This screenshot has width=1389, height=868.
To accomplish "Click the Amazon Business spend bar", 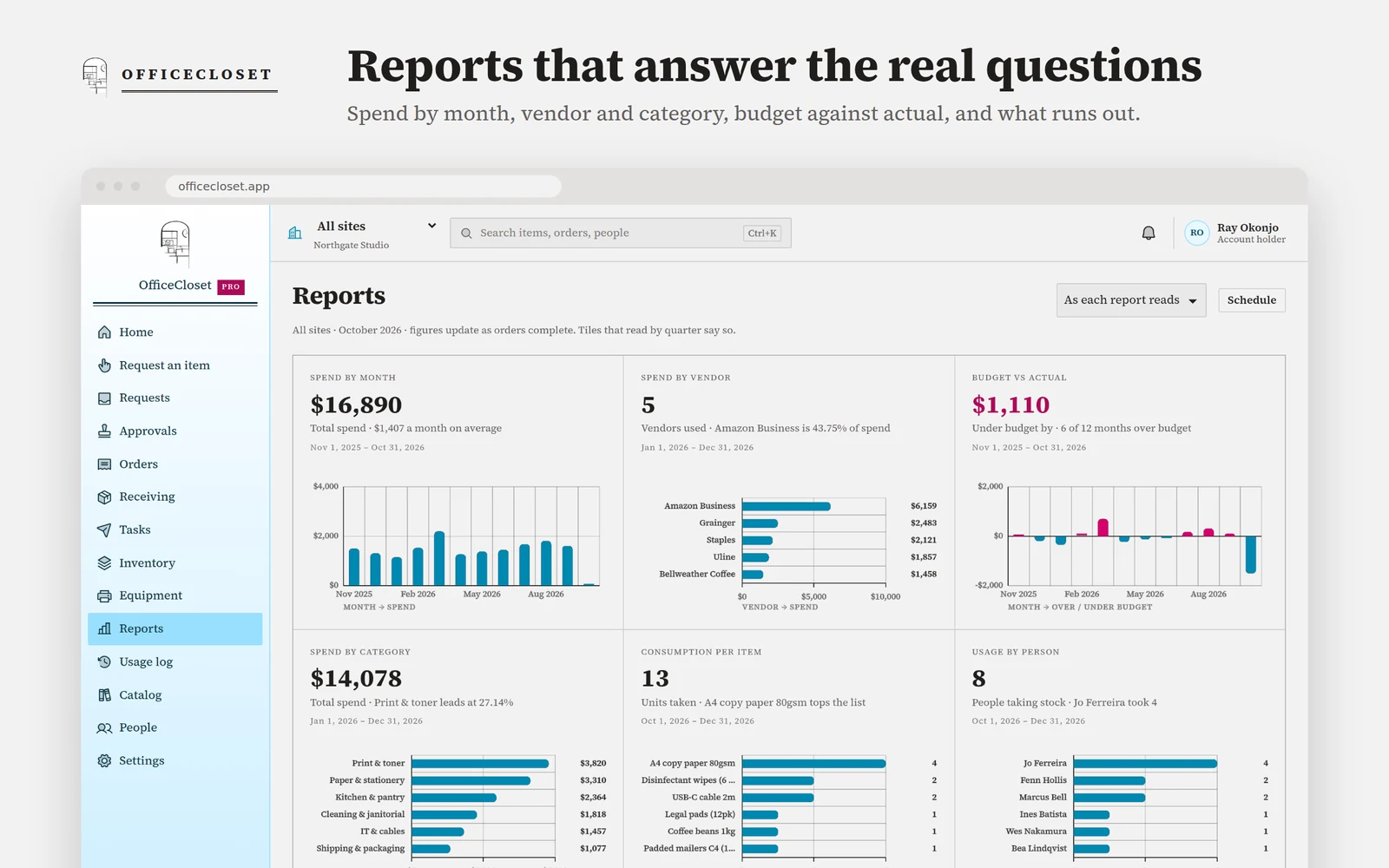I will coord(787,506).
